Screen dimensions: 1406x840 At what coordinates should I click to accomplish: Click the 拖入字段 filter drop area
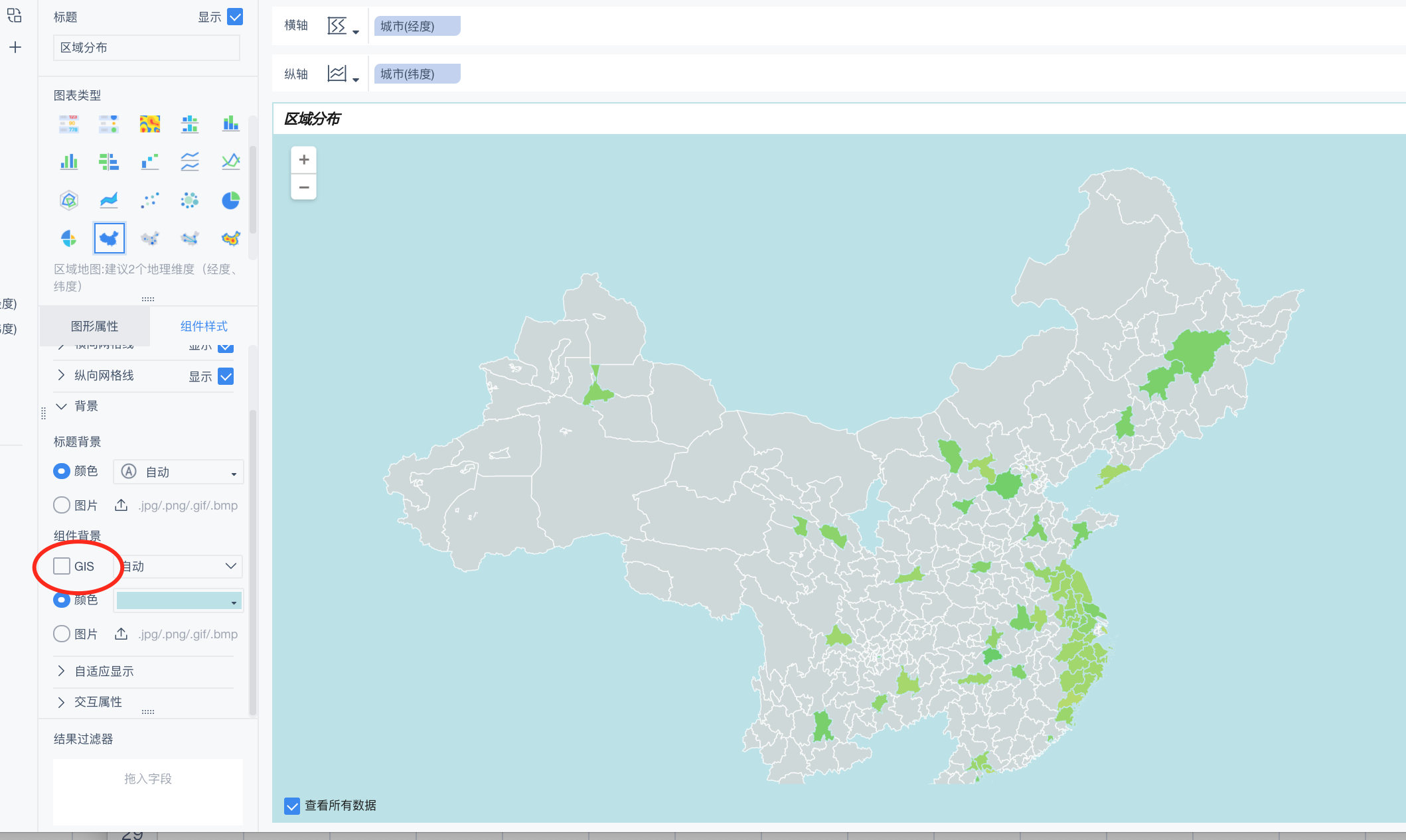148,792
